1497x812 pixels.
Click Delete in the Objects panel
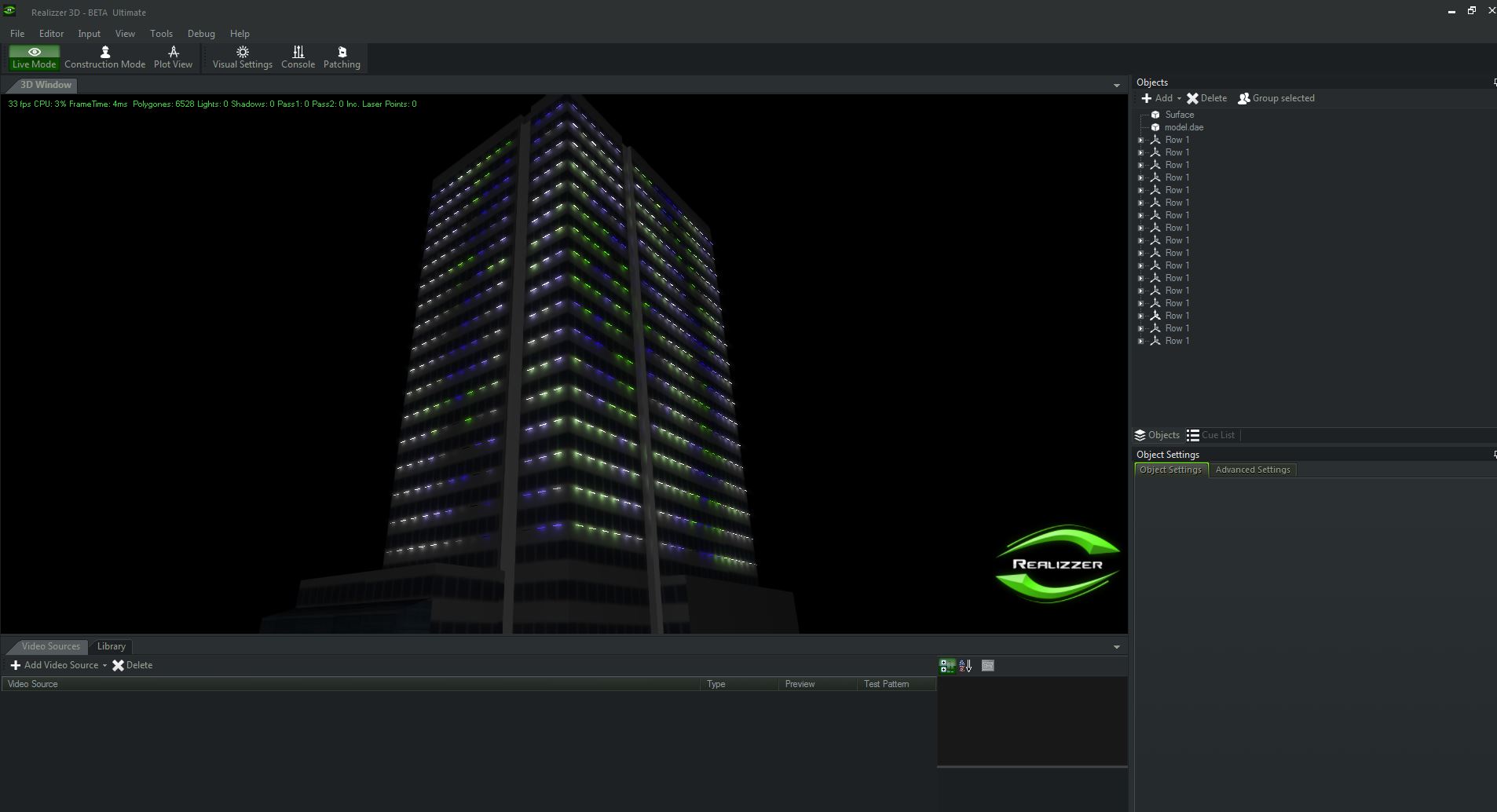(1207, 98)
